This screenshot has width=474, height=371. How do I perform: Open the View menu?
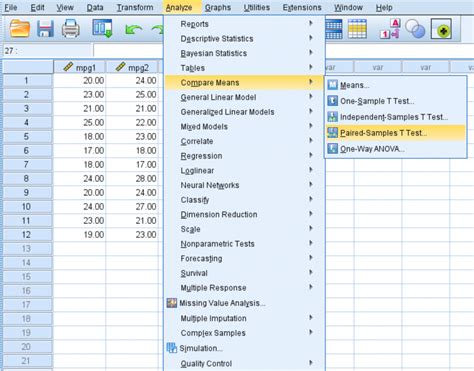pos(65,7)
